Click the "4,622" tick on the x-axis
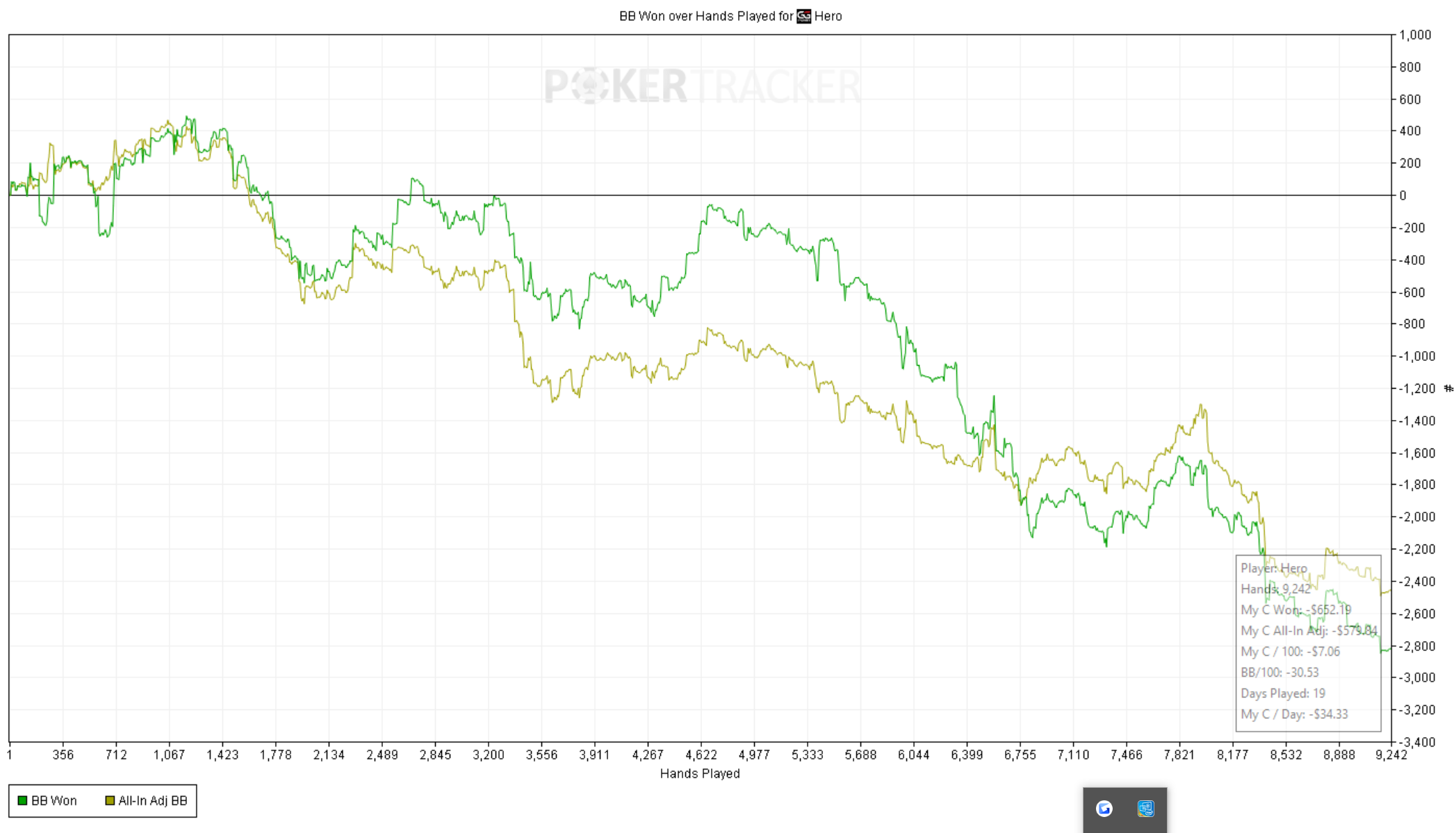This screenshot has width=1456, height=833. (x=701, y=755)
